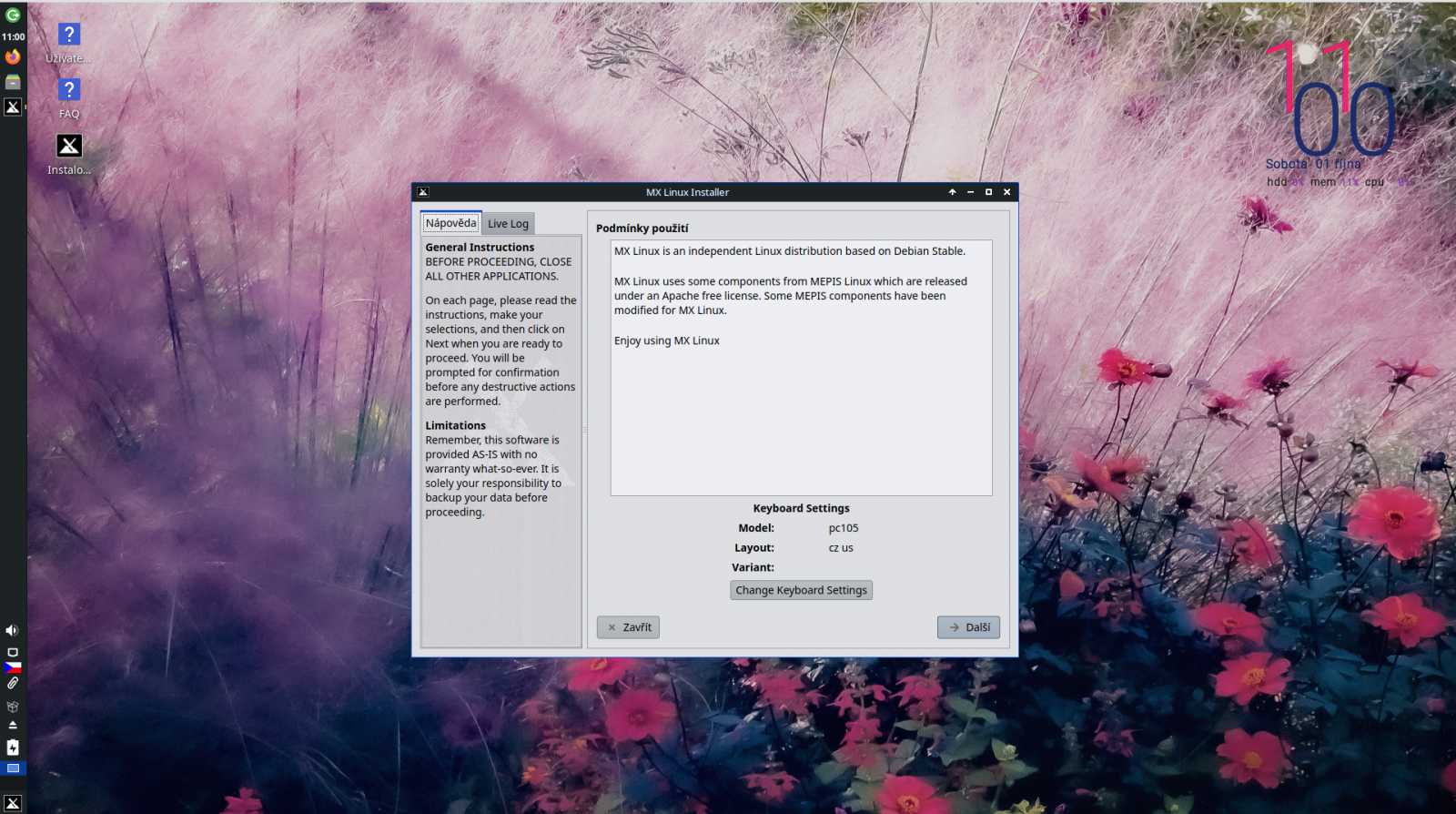Viewport: 1456px width, 814px height.
Task: Click the splitter handle between help and main pane
Action: 585,429
